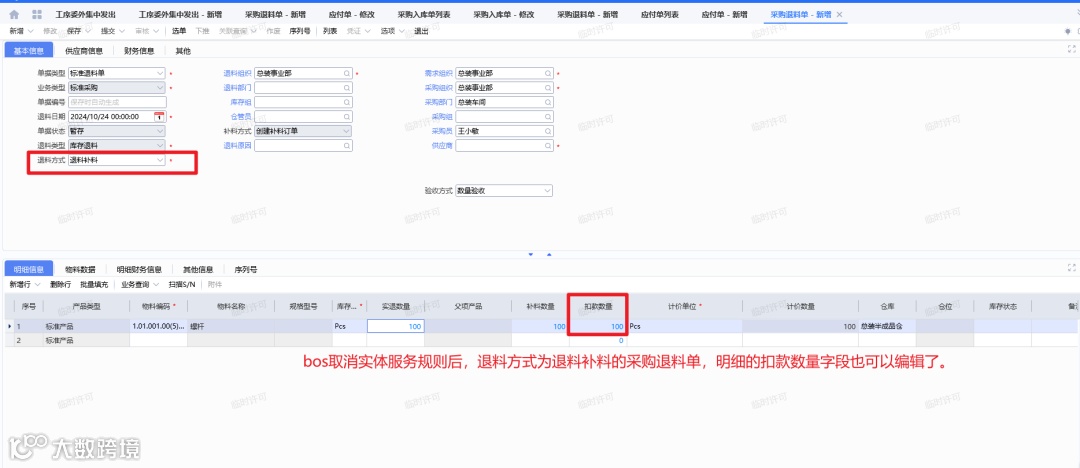The width and height of the screenshot is (1080, 468).
Task: Click the 删除行 button
Action: [61, 284]
